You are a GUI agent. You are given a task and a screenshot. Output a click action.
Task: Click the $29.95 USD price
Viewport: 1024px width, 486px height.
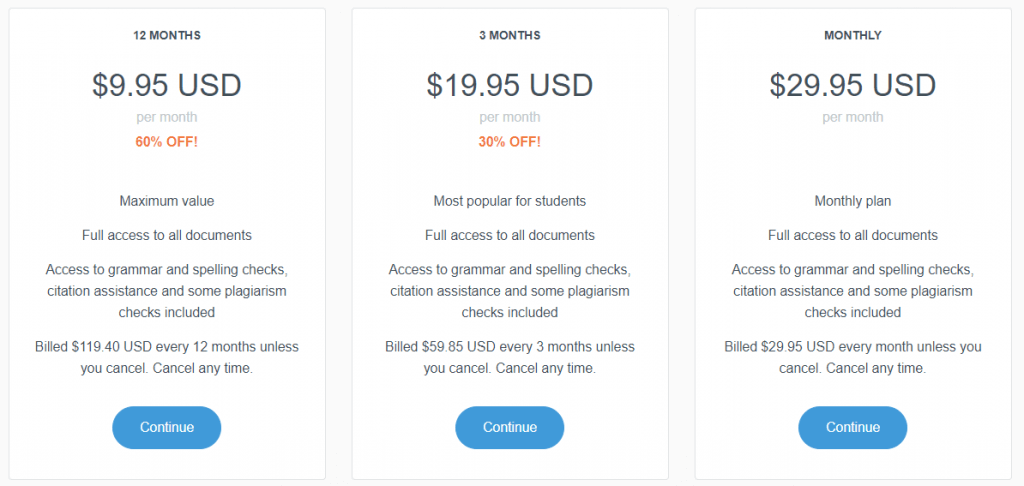pyautogui.click(x=853, y=85)
